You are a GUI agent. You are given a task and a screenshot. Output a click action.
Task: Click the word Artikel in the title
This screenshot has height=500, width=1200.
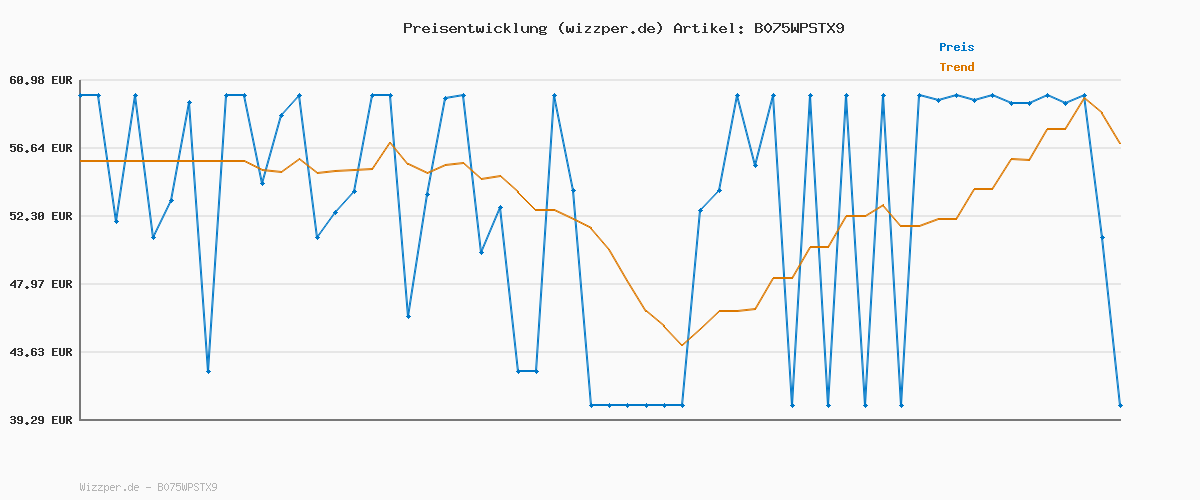pyautogui.click(x=708, y=28)
